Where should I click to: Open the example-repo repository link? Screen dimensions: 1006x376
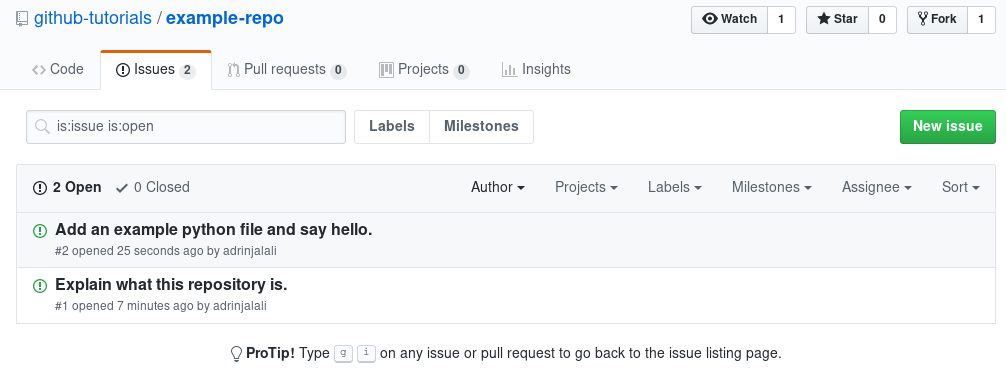pos(225,19)
